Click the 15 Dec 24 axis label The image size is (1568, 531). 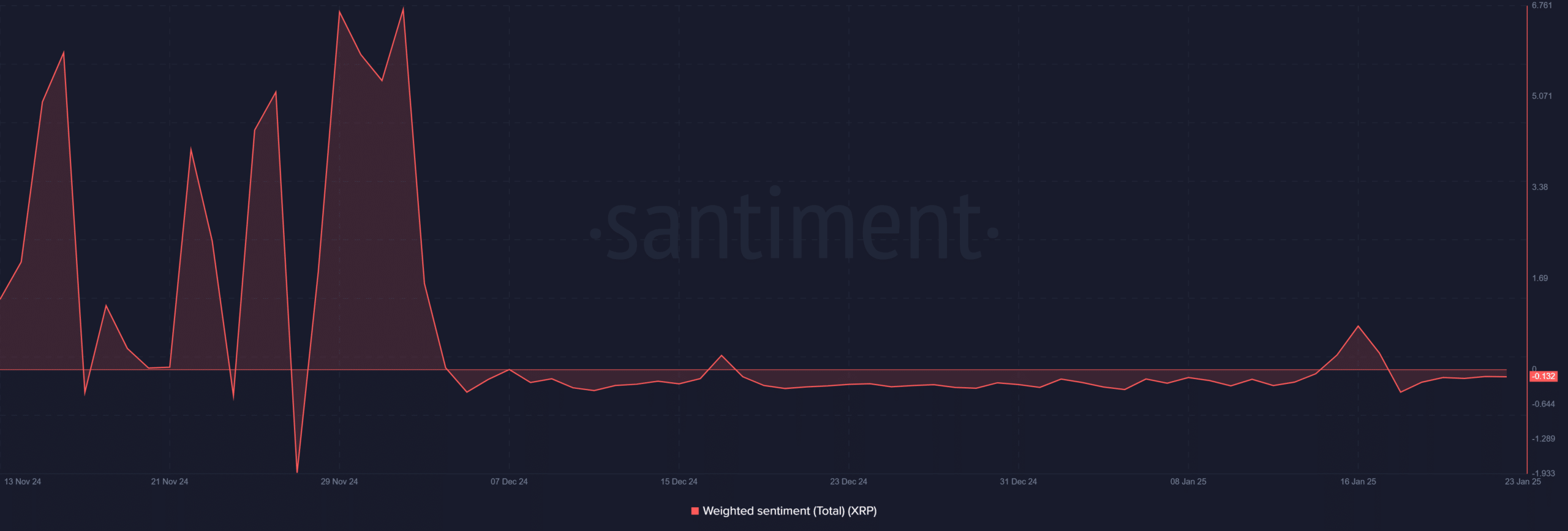point(679,481)
